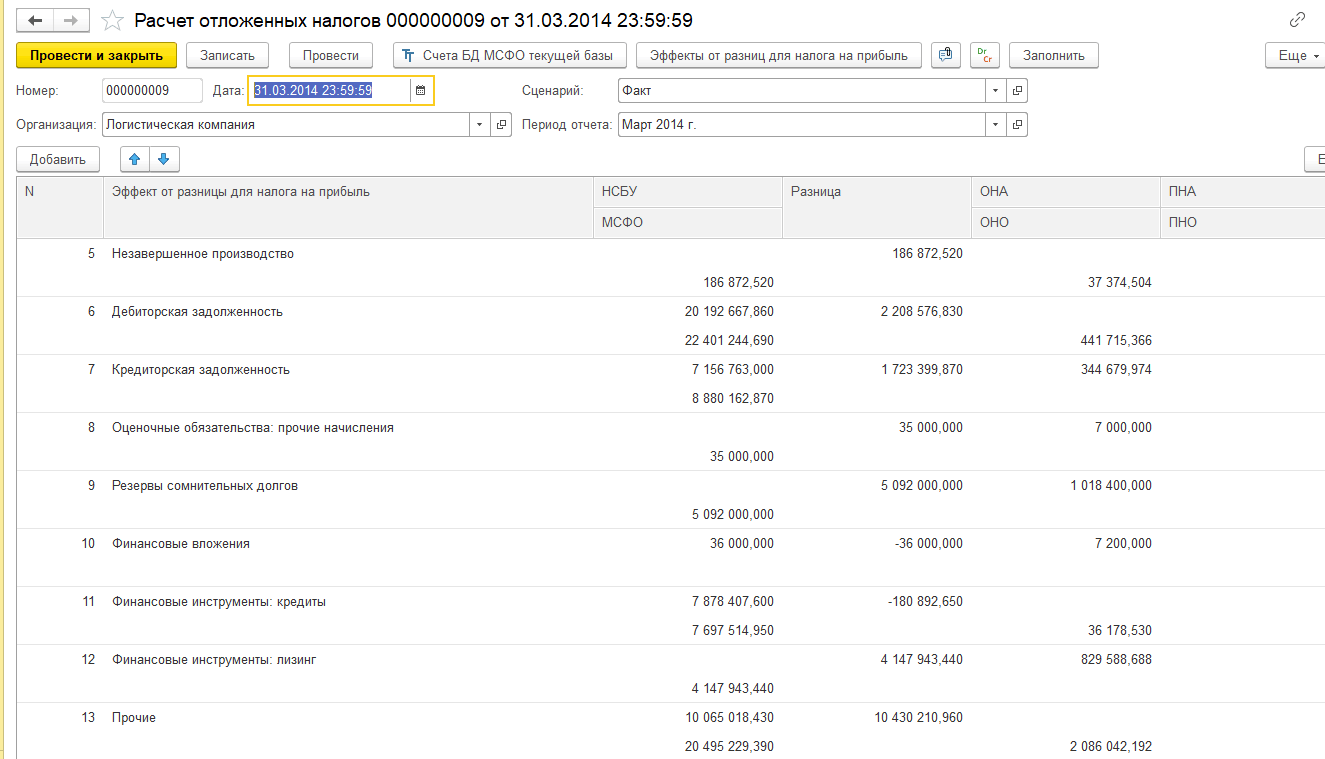1325x759 pixels.
Task: Click the Добавить button
Action: pyautogui.click(x=58, y=159)
